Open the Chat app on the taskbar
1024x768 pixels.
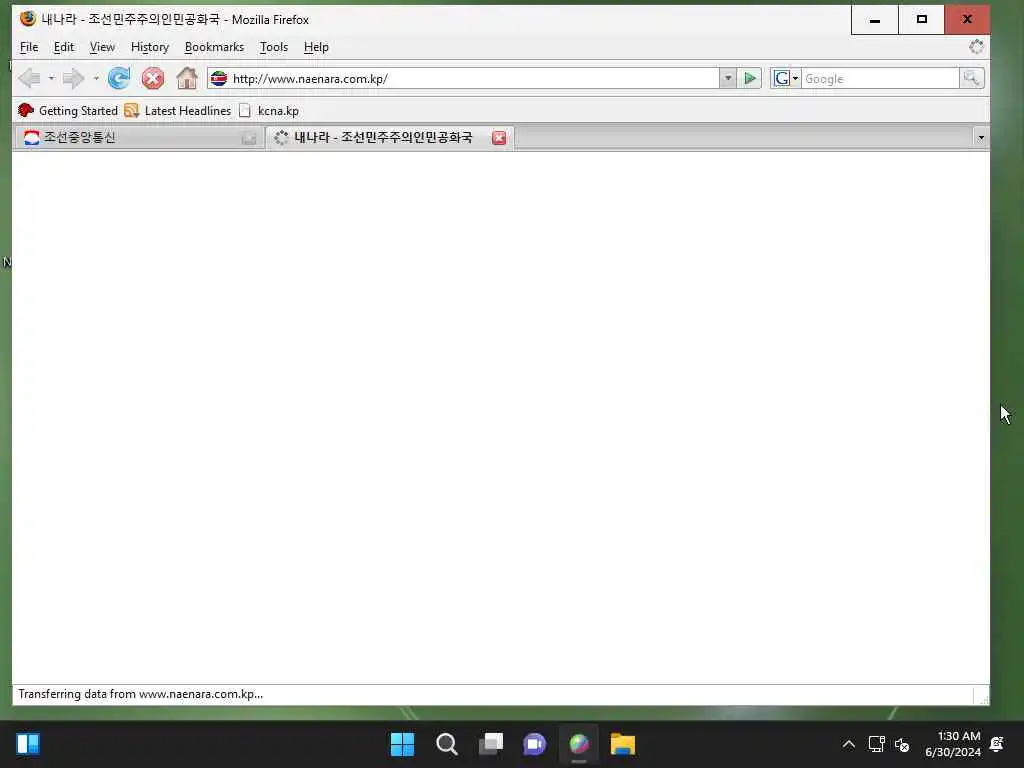point(534,744)
